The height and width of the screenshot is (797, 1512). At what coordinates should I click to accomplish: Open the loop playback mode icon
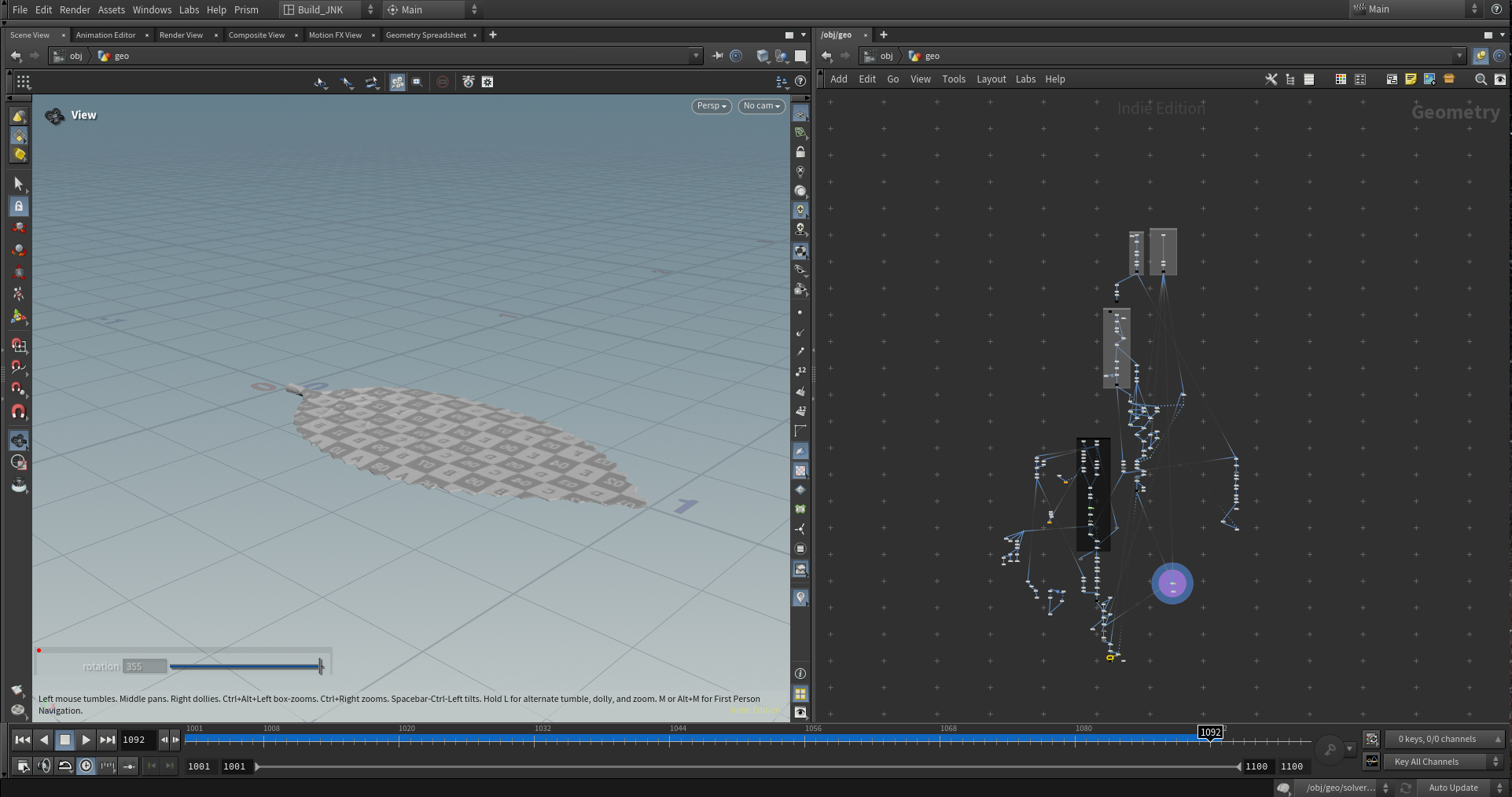pos(65,766)
